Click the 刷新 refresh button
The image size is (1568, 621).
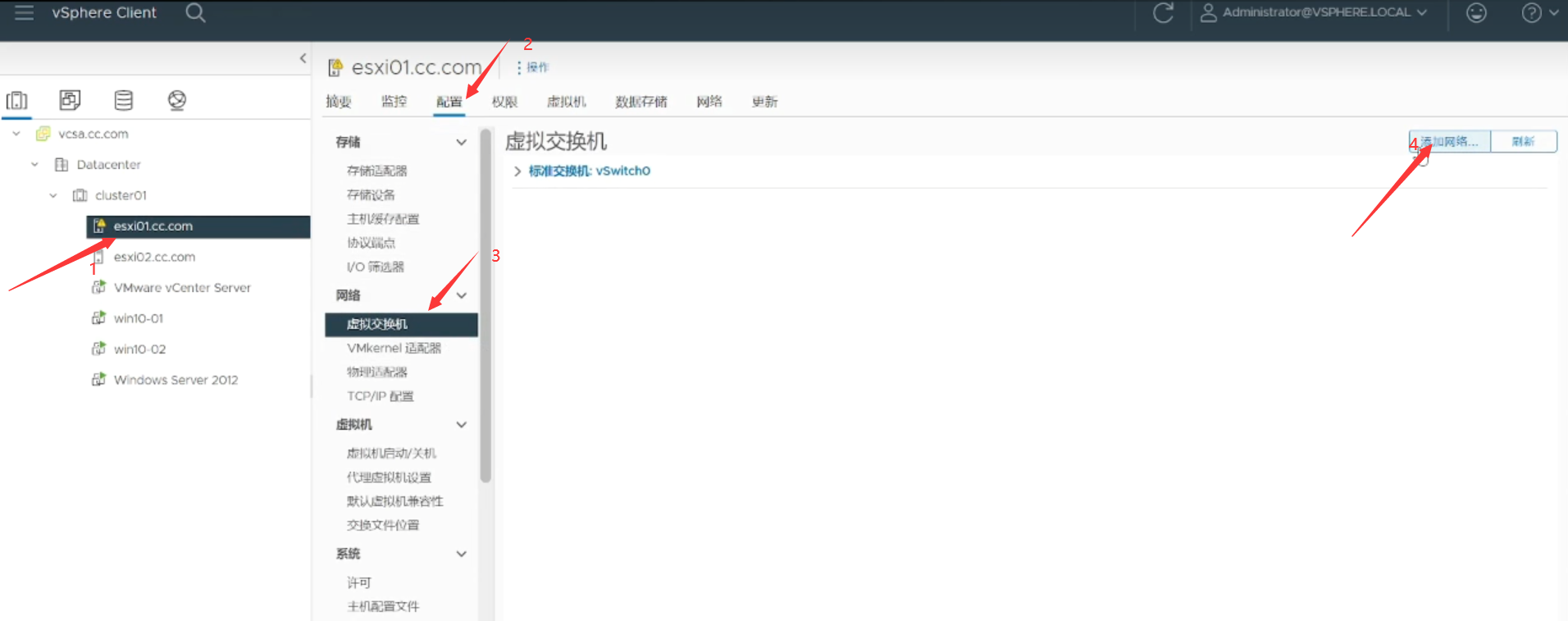click(x=1523, y=142)
